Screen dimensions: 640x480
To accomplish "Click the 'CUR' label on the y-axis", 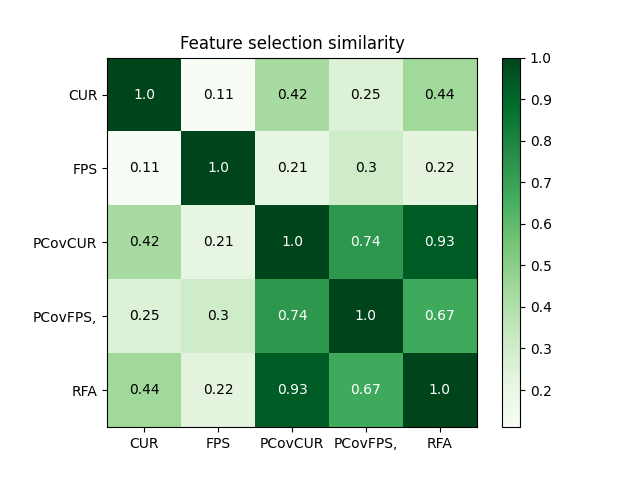I will (x=83, y=95).
